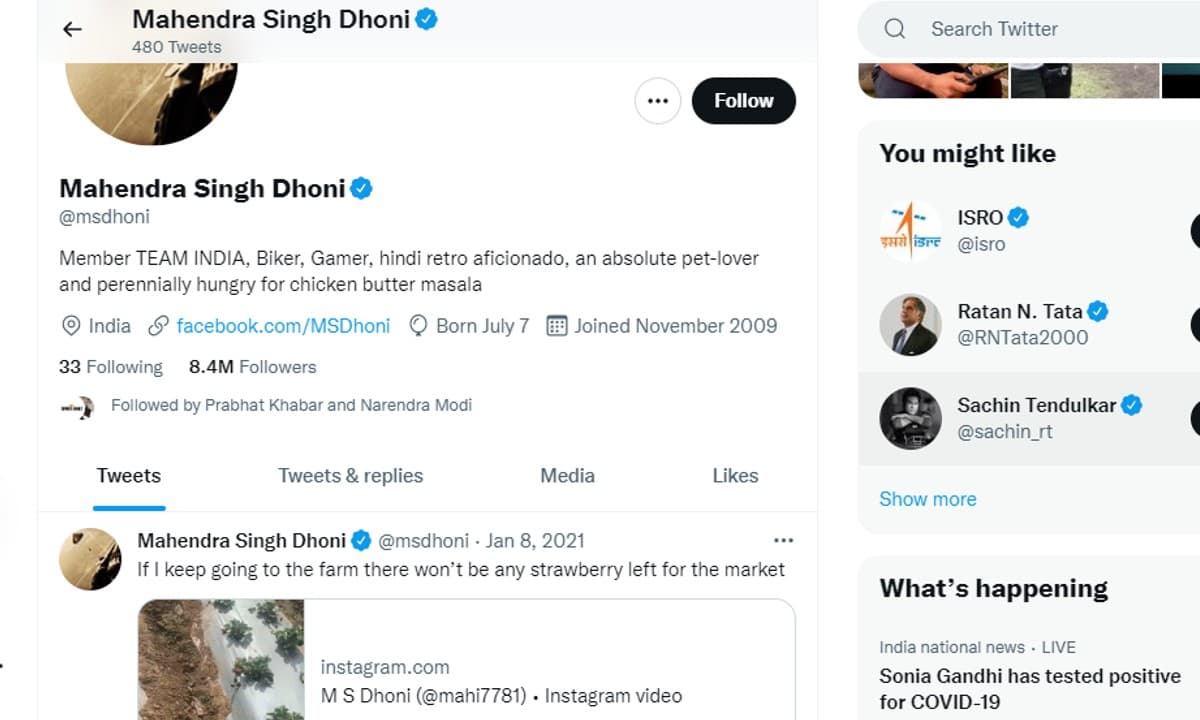Open the Sonia Gandhi COVID-19 news item

pos(1029,688)
